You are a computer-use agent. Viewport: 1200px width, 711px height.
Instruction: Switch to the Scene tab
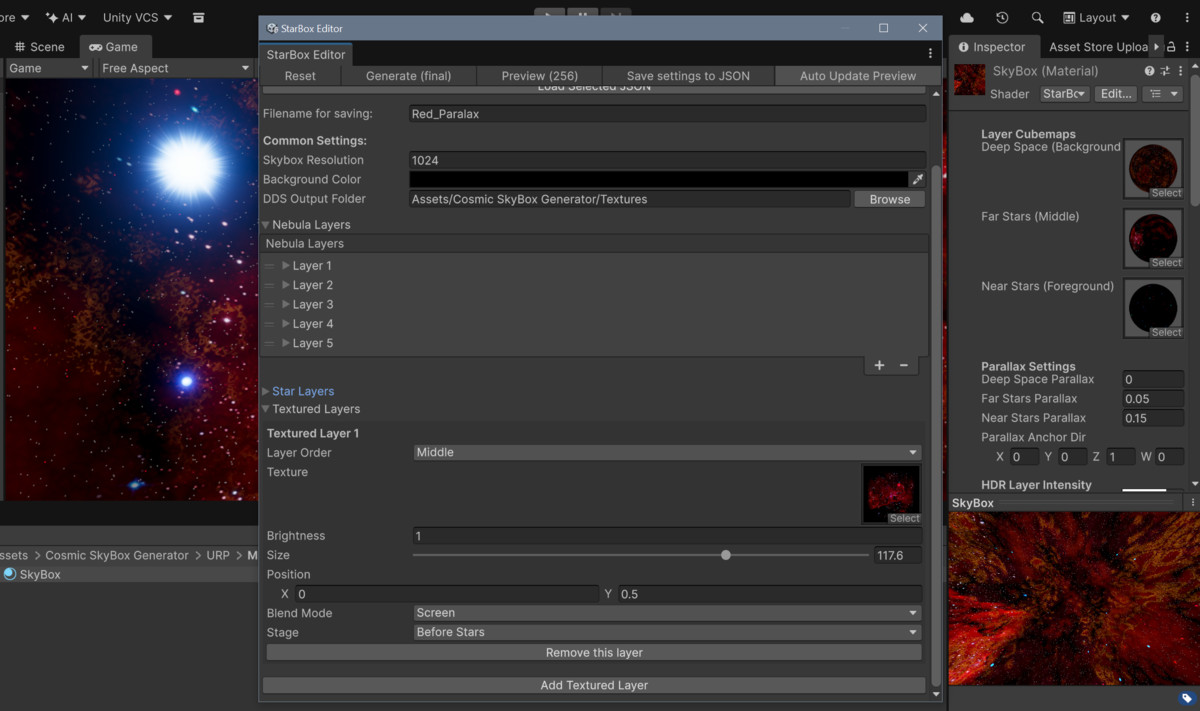click(39, 47)
